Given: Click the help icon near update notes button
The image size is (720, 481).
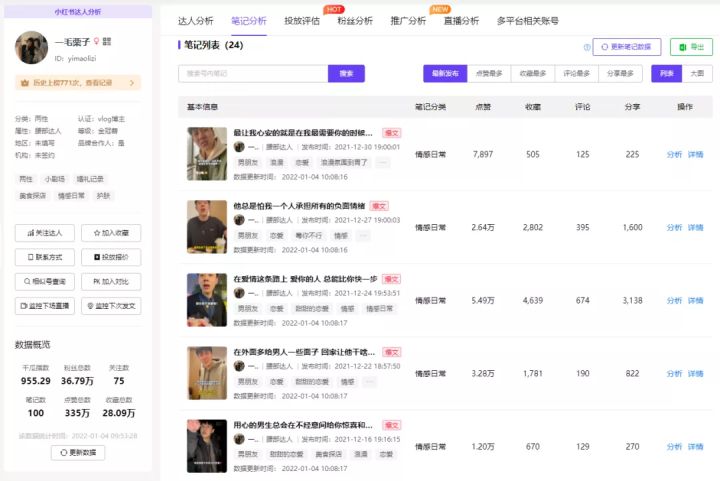Looking at the screenshot, I should tap(587, 47).
